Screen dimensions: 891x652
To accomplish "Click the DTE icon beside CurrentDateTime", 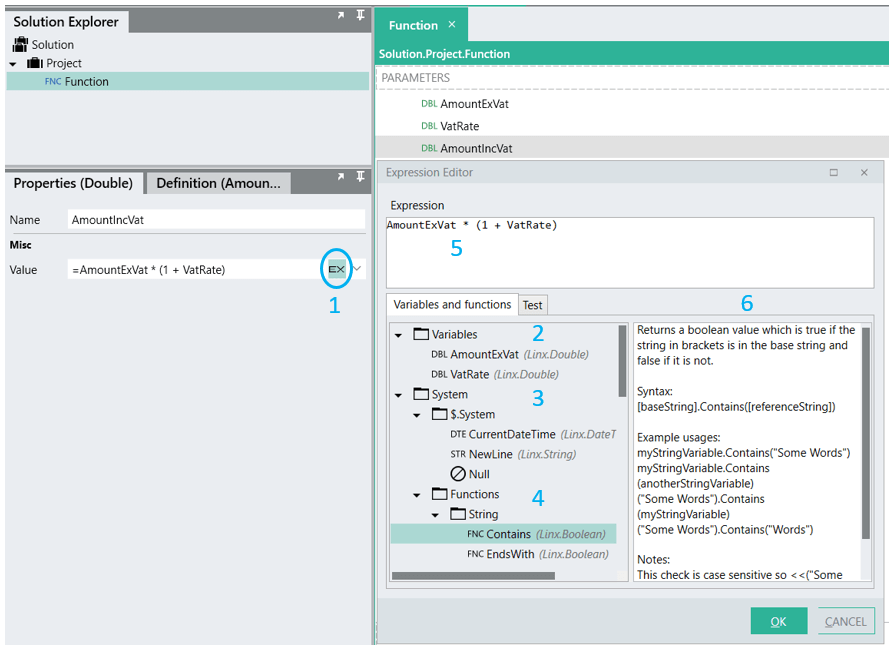I will coord(458,434).
